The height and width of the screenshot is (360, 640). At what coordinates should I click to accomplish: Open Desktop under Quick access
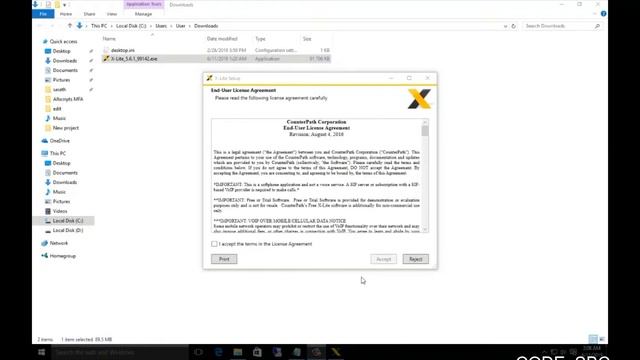[x=62, y=51]
